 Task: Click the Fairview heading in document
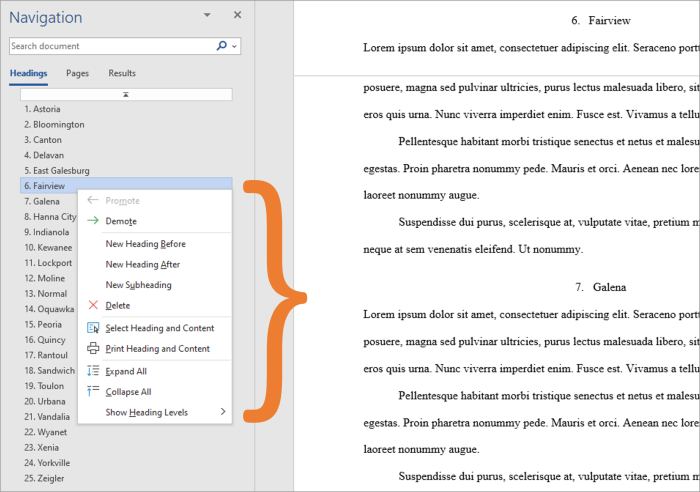point(609,21)
